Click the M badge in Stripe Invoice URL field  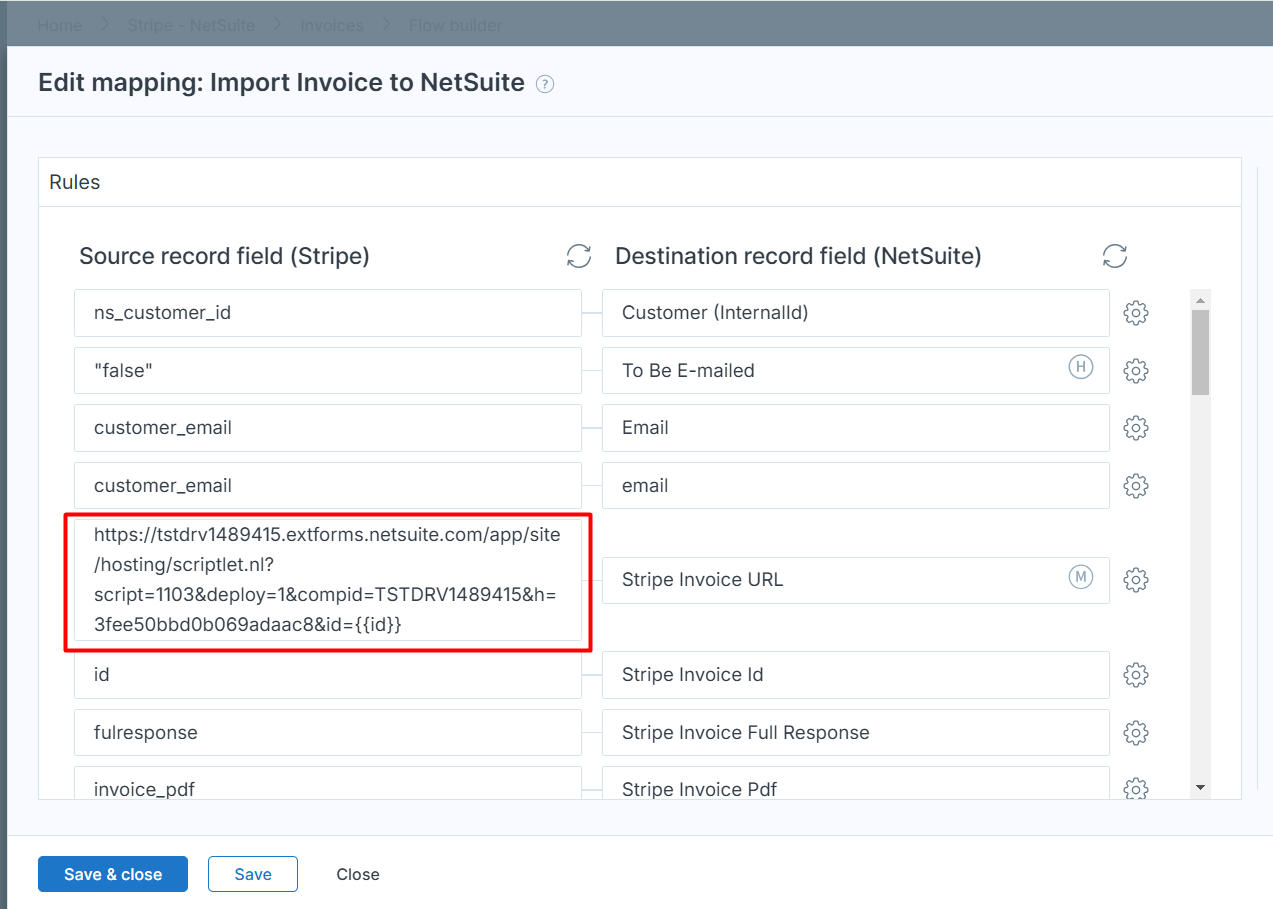coord(1080,577)
